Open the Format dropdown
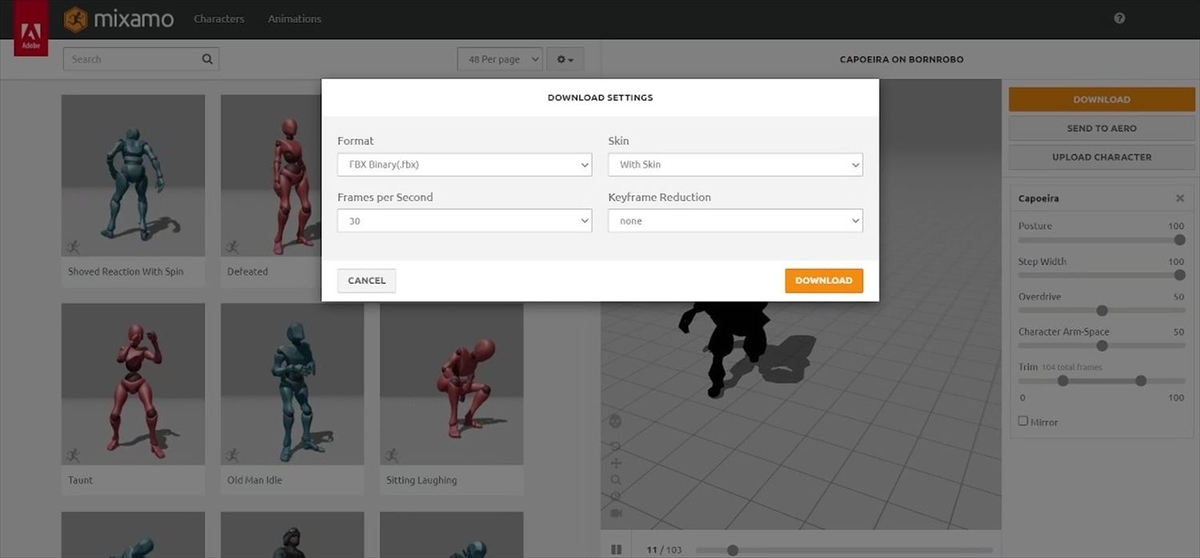1200x558 pixels. click(x=465, y=164)
